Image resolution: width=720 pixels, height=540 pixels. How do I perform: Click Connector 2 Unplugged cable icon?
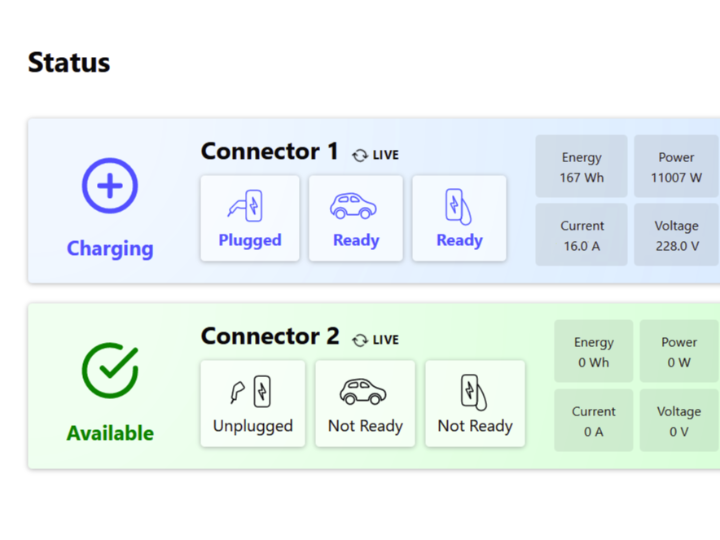point(252,391)
